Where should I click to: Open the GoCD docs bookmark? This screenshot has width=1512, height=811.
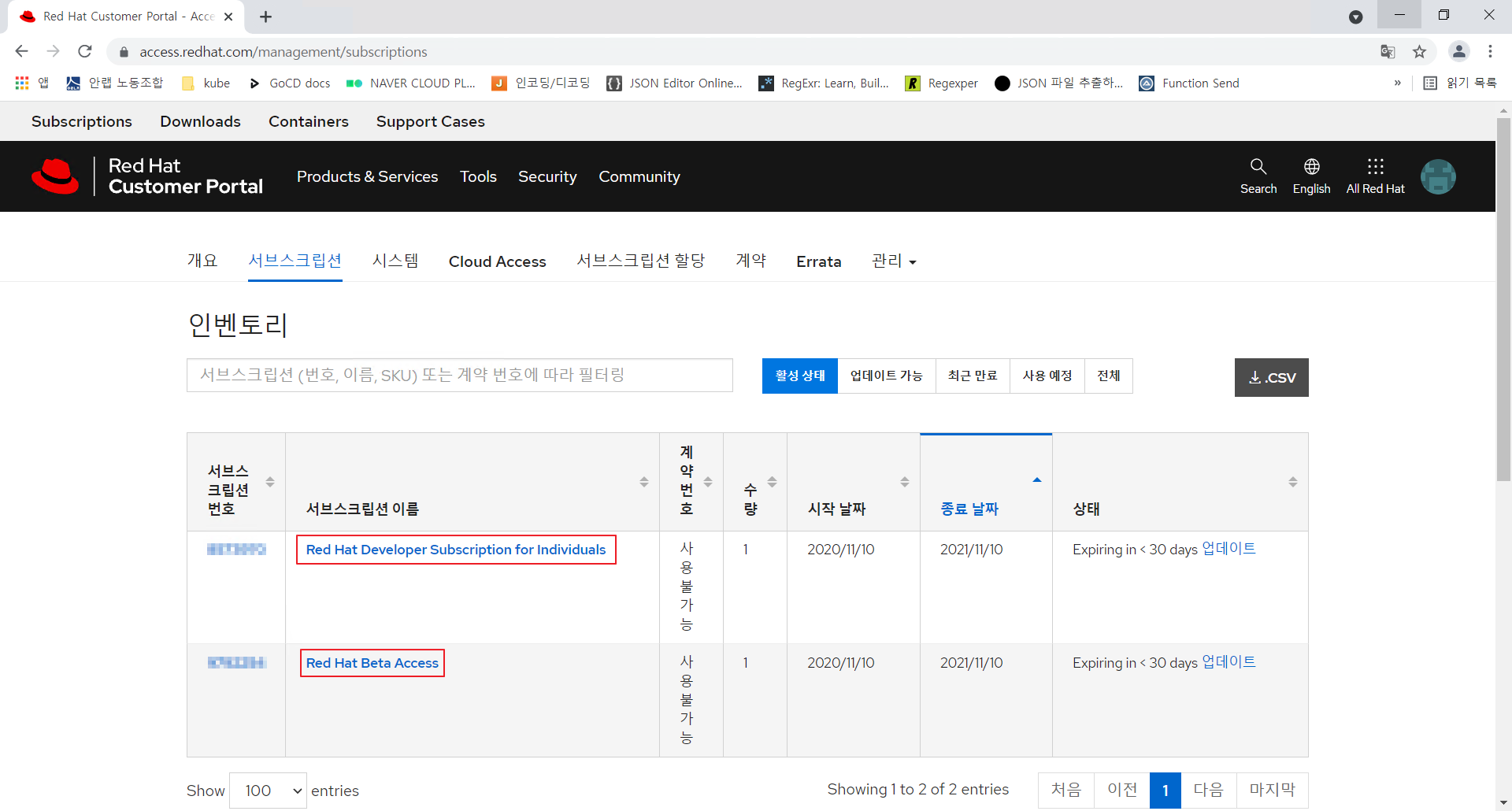coord(290,83)
